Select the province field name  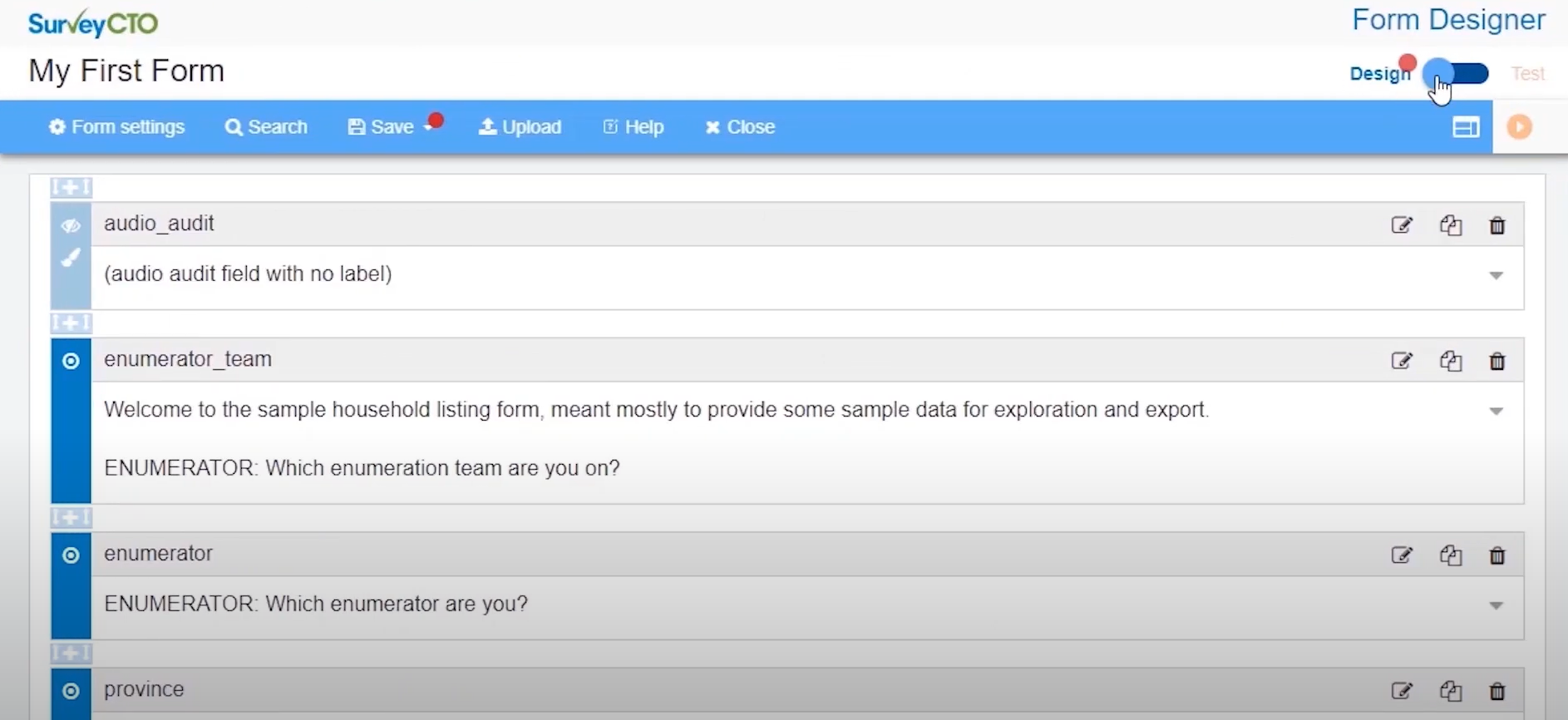[144, 689]
